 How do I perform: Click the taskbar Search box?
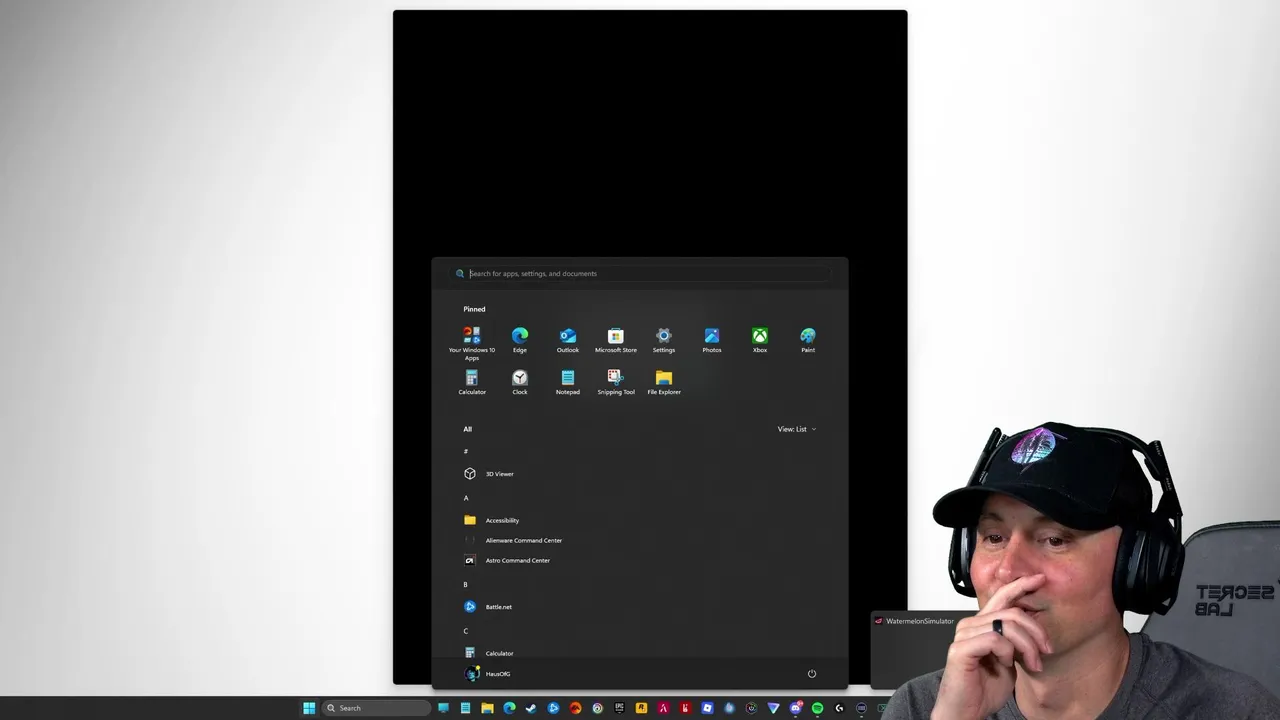point(377,708)
